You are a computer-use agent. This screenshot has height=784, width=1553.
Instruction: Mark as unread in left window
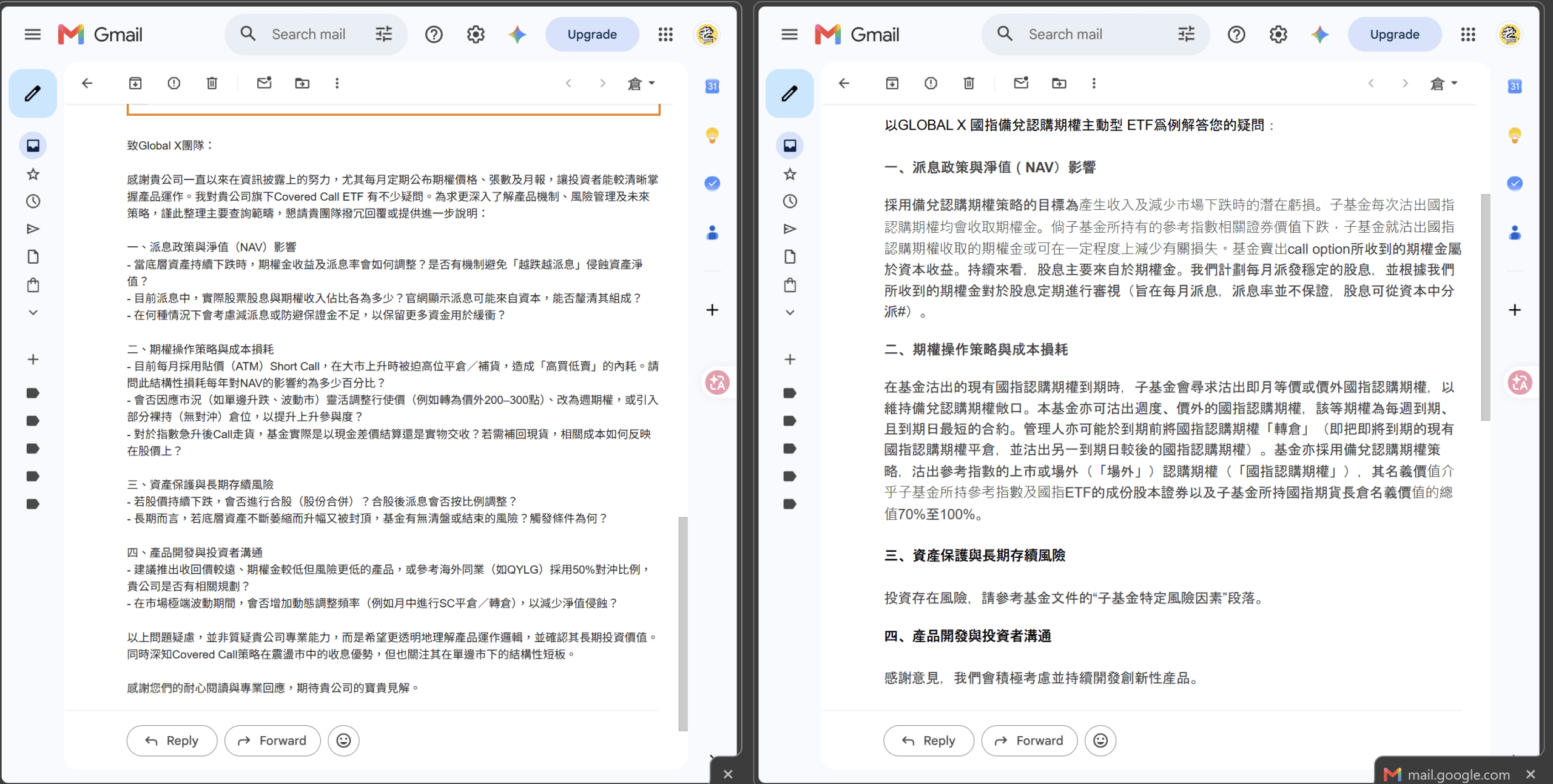click(264, 83)
